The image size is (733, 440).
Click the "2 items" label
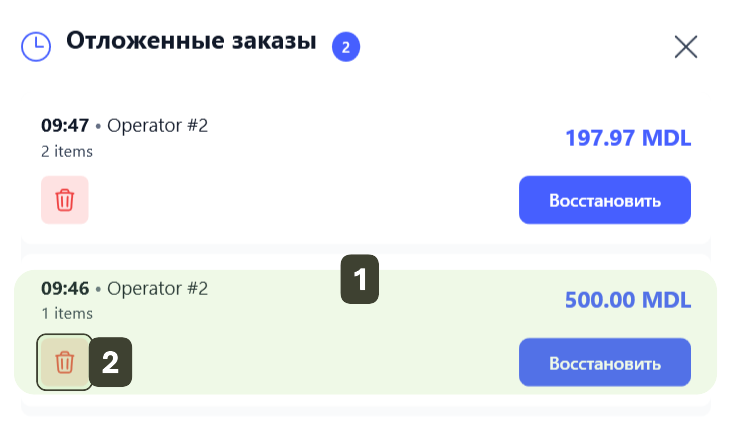(x=67, y=151)
